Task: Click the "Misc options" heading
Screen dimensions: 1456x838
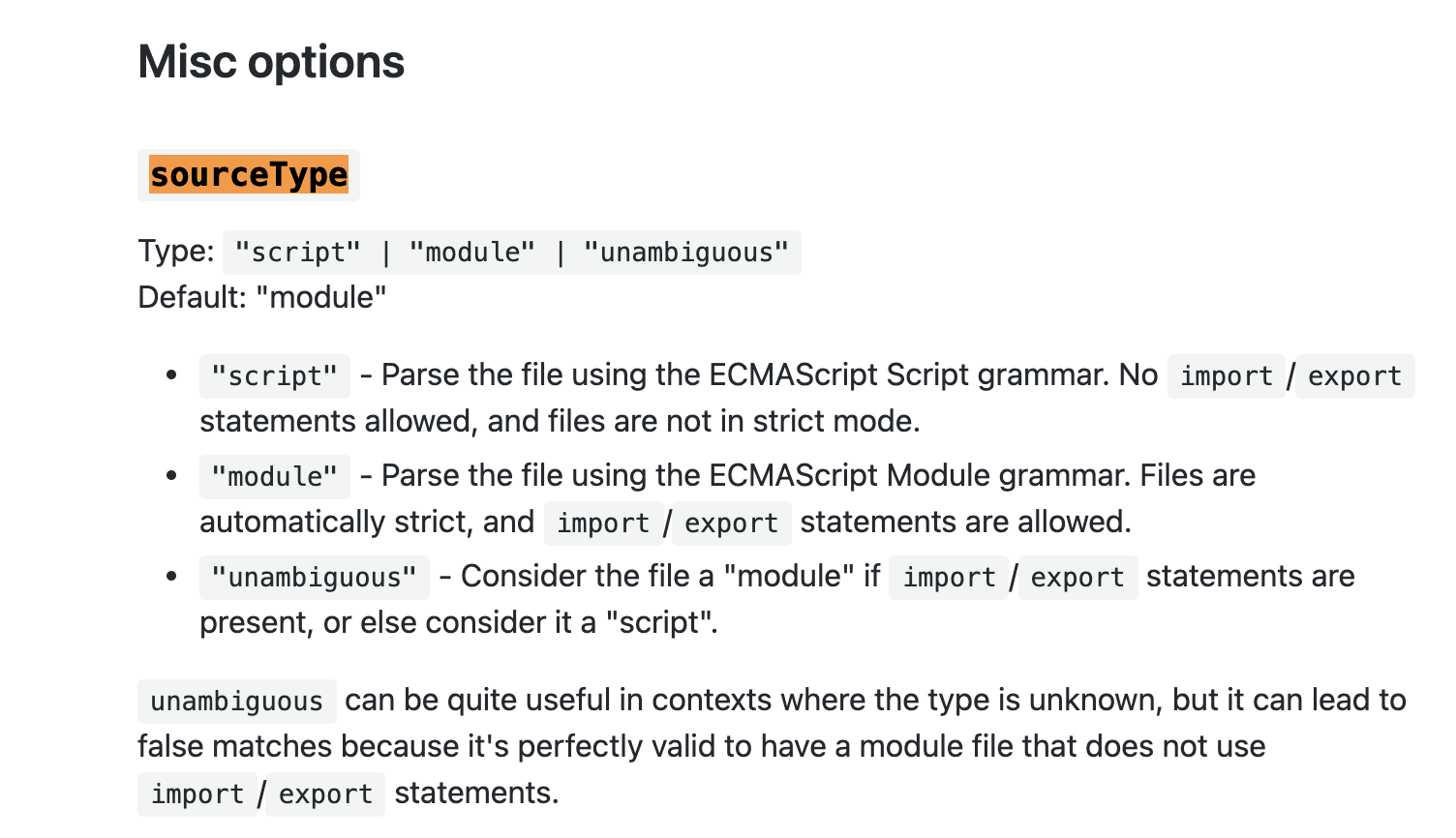Action: pyautogui.click(x=271, y=62)
